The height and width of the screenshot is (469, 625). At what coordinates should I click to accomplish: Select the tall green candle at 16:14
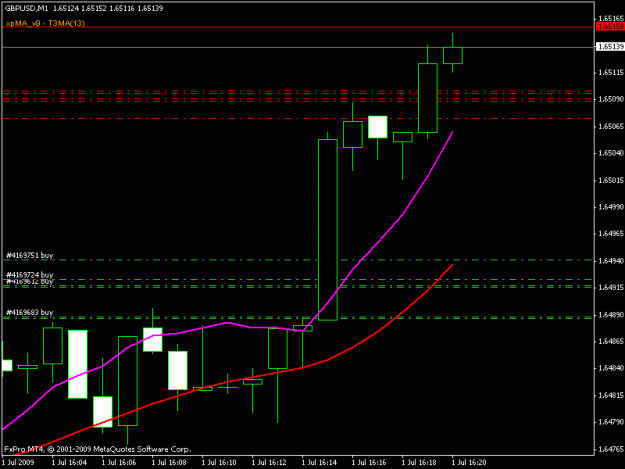pyautogui.click(x=328, y=230)
